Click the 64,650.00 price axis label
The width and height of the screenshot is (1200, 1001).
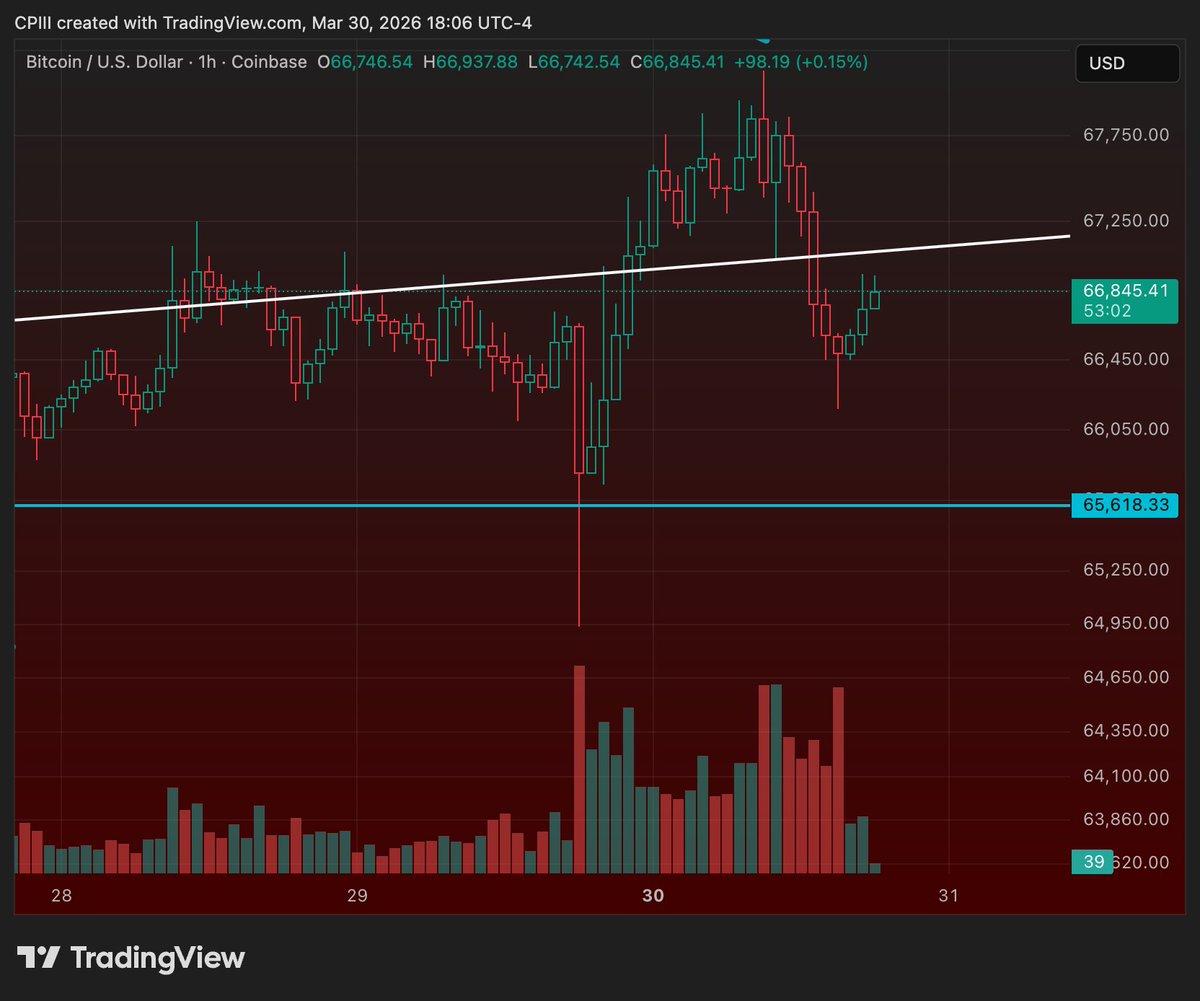(x=1125, y=677)
